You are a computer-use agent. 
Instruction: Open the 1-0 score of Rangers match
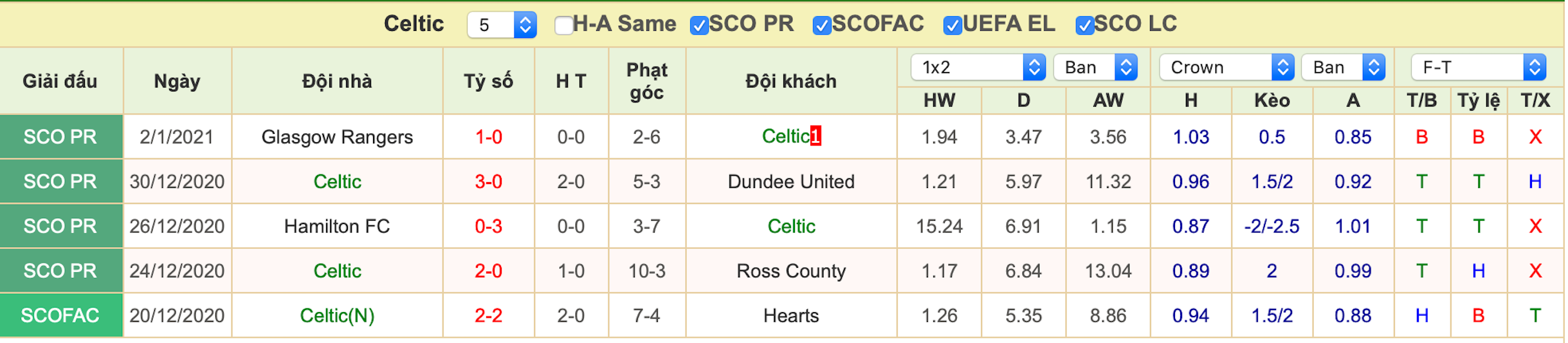[488, 137]
